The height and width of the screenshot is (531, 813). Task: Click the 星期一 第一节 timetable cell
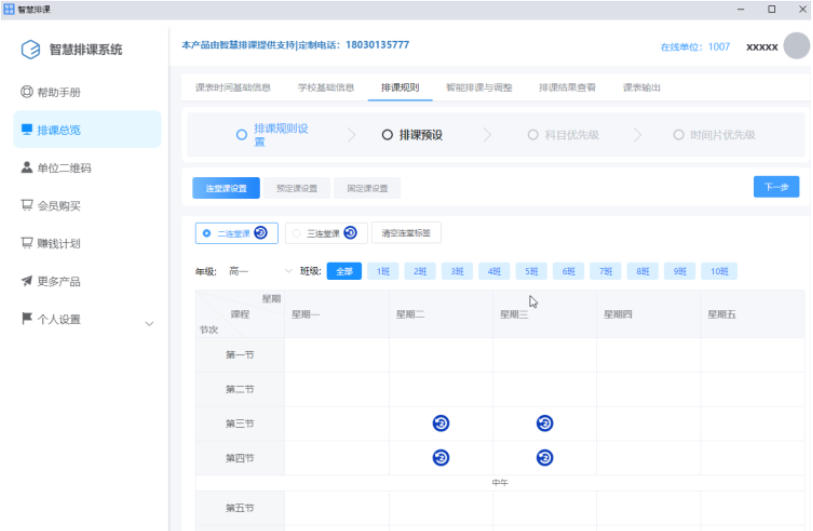(x=336, y=355)
